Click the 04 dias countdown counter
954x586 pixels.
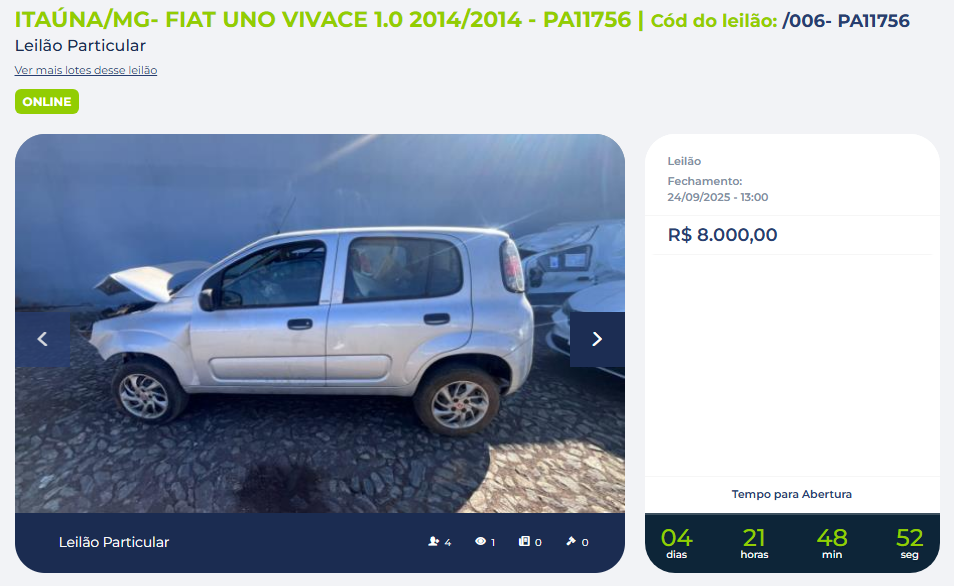(677, 543)
